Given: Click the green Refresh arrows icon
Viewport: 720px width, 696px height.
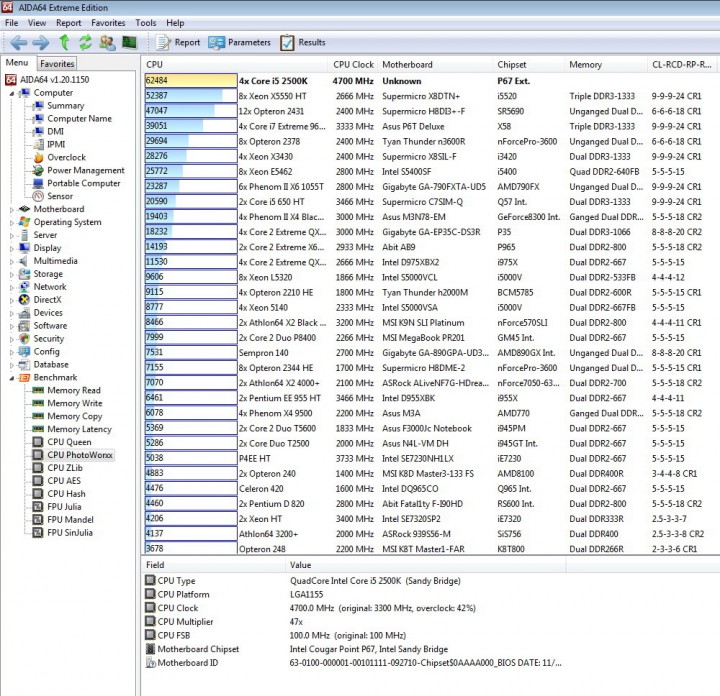Looking at the screenshot, I should tap(85, 42).
